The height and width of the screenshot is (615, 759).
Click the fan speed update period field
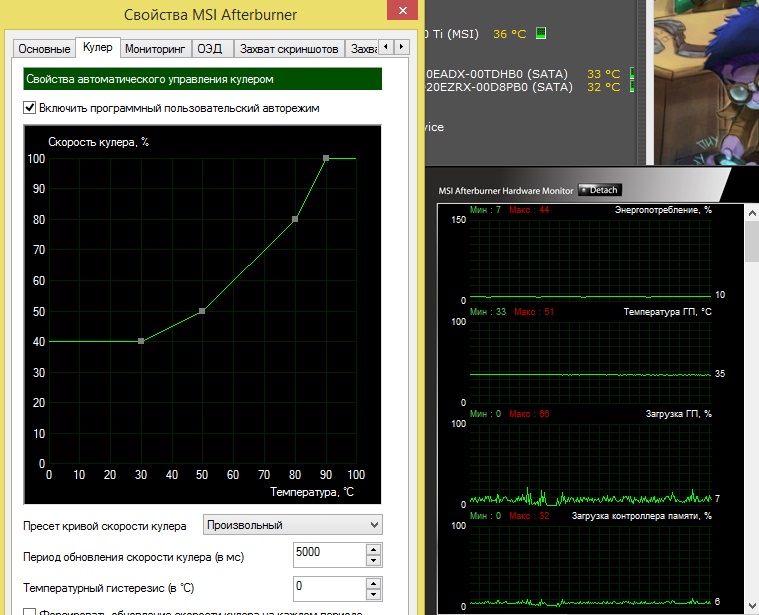tap(329, 555)
